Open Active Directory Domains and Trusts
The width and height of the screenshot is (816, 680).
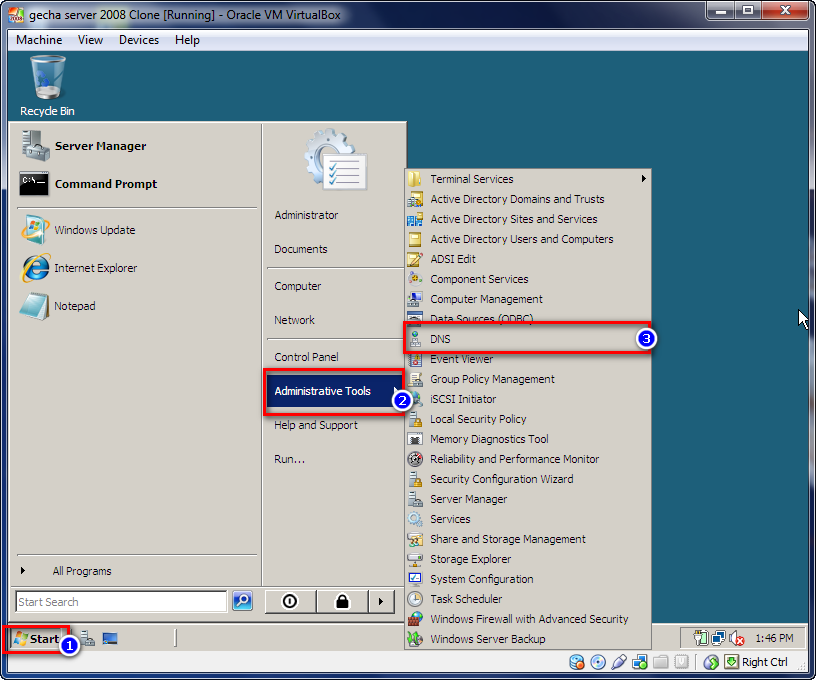pyautogui.click(x=528, y=199)
